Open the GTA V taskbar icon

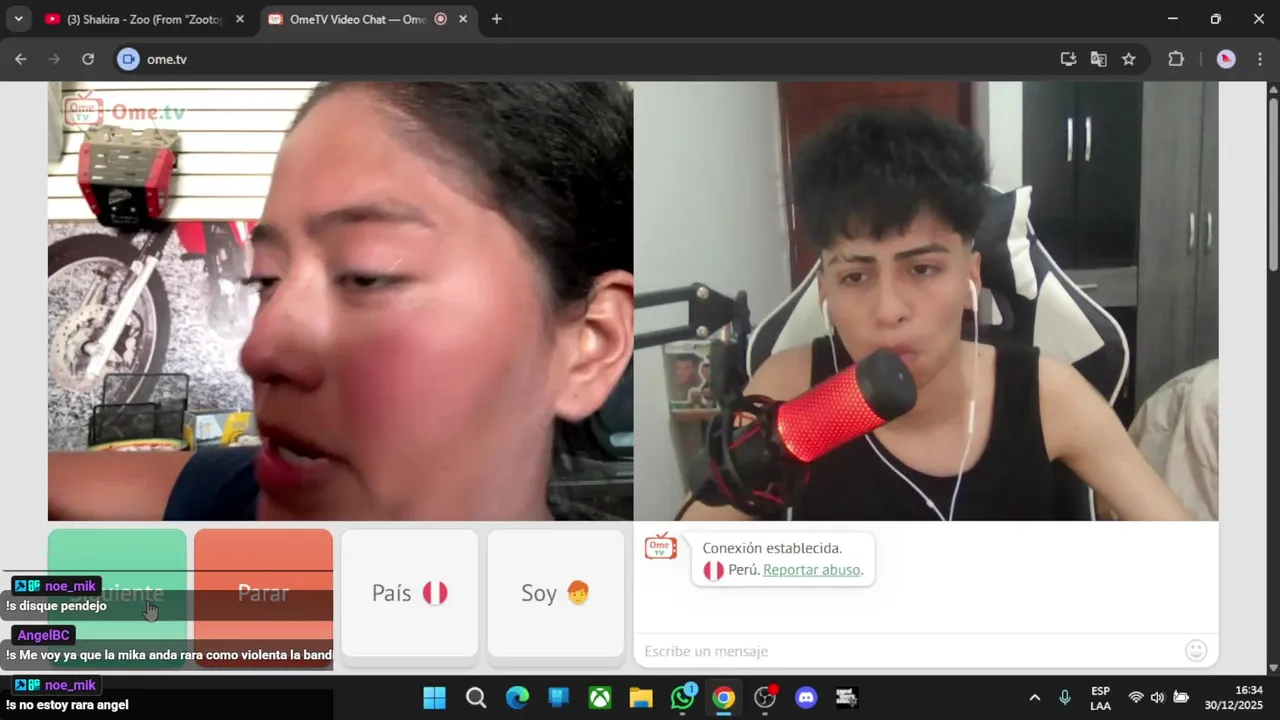pyautogui.click(x=847, y=698)
